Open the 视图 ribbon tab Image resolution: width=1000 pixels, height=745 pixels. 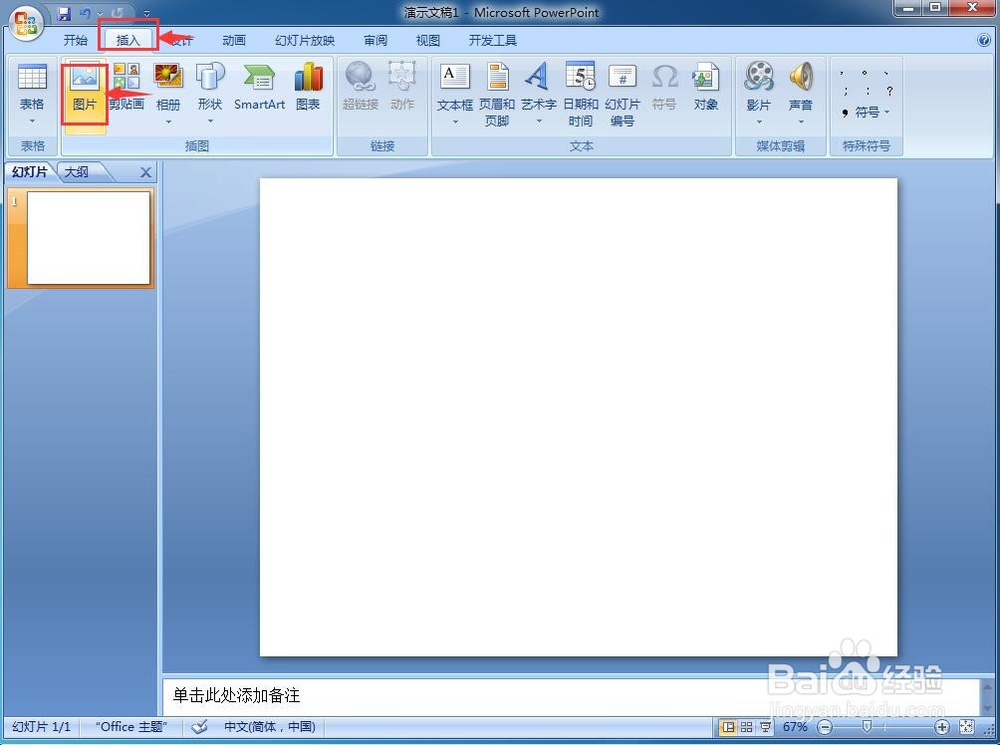click(428, 40)
